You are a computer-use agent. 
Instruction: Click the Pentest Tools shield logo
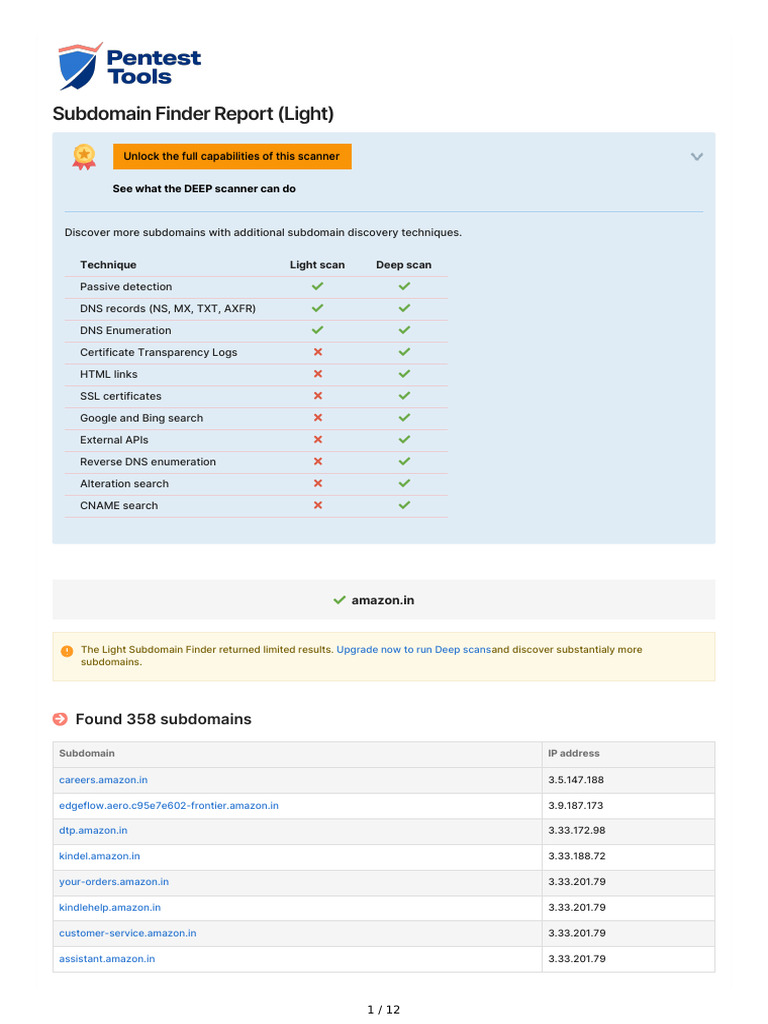tap(80, 67)
